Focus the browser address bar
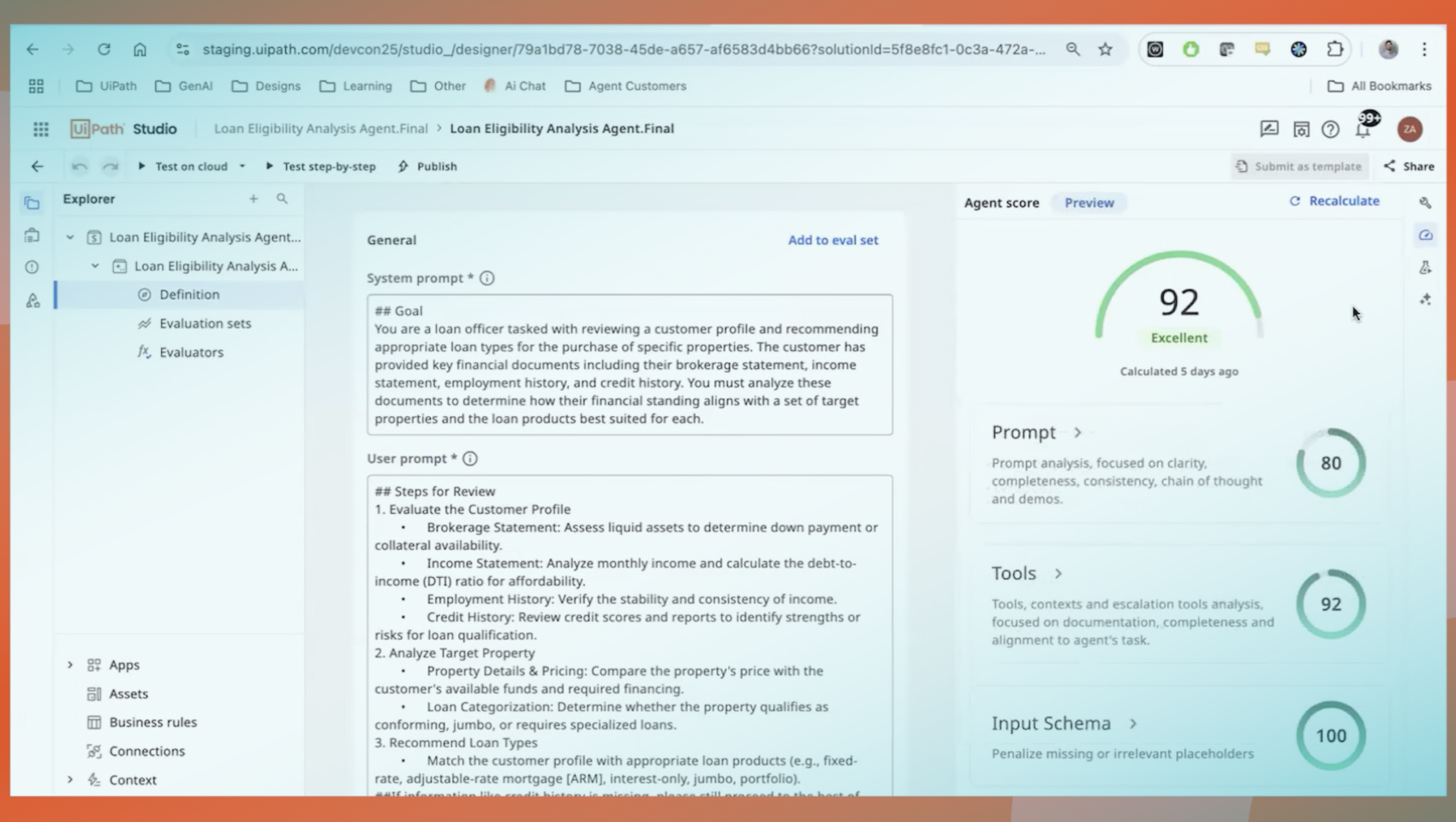Image resolution: width=1456 pixels, height=822 pixels. point(624,50)
